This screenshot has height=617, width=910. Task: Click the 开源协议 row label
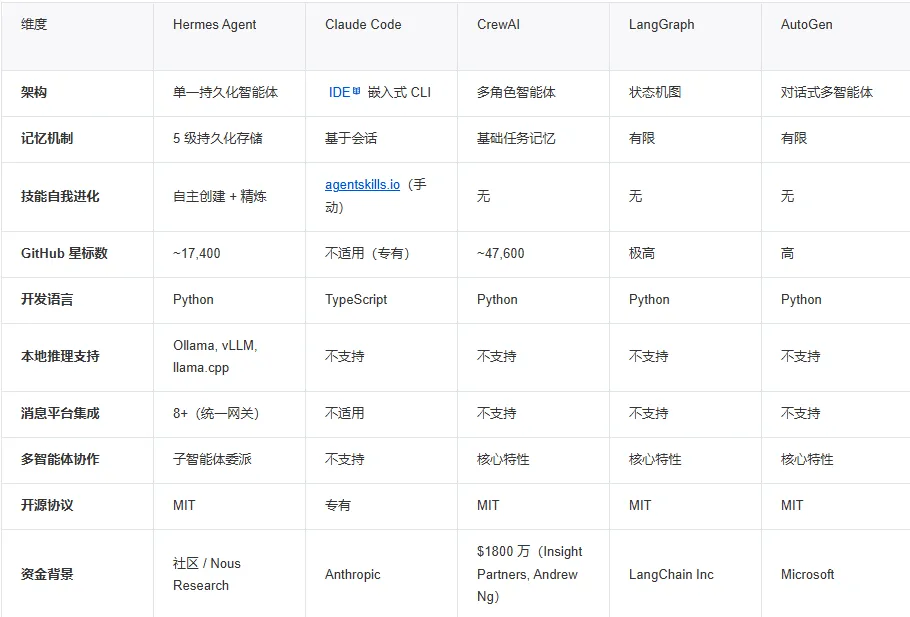pos(47,505)
